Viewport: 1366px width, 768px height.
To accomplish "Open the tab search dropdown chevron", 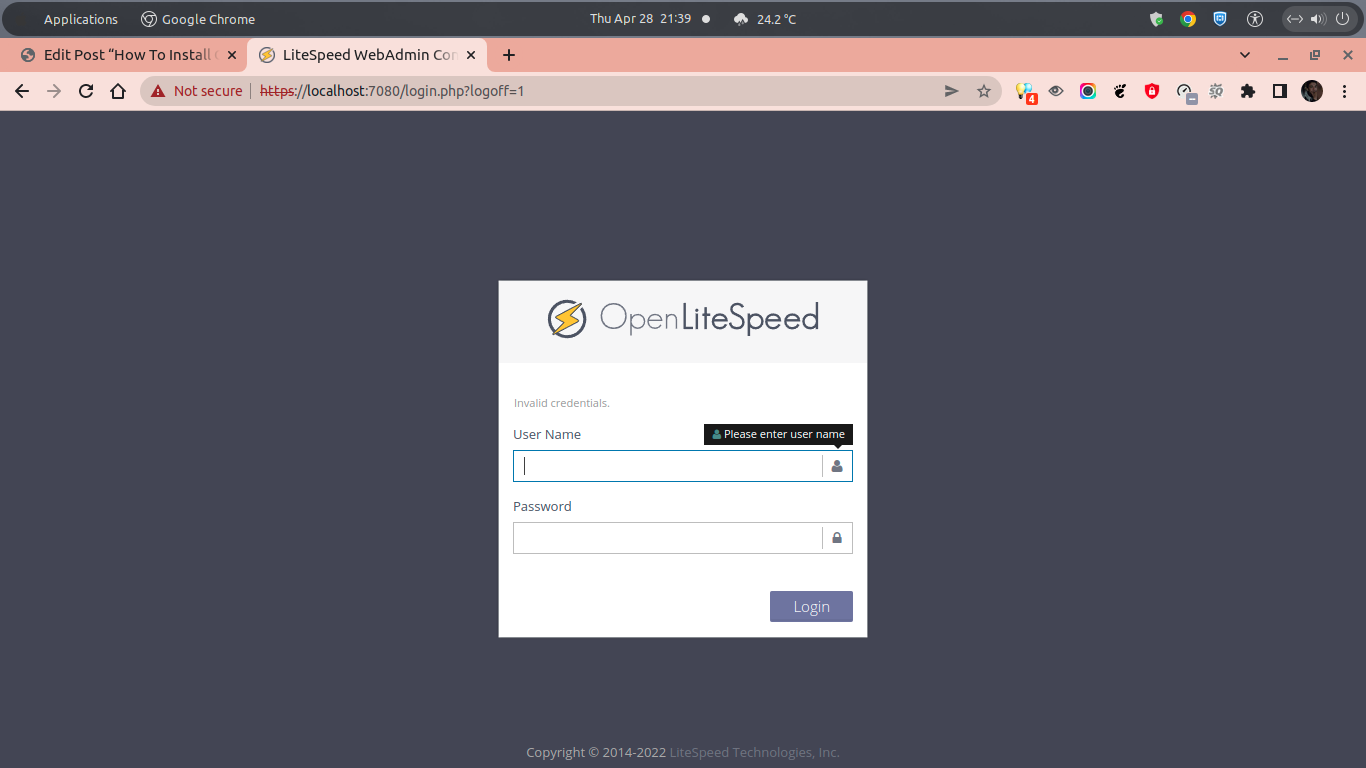I will click(1245, 55).
